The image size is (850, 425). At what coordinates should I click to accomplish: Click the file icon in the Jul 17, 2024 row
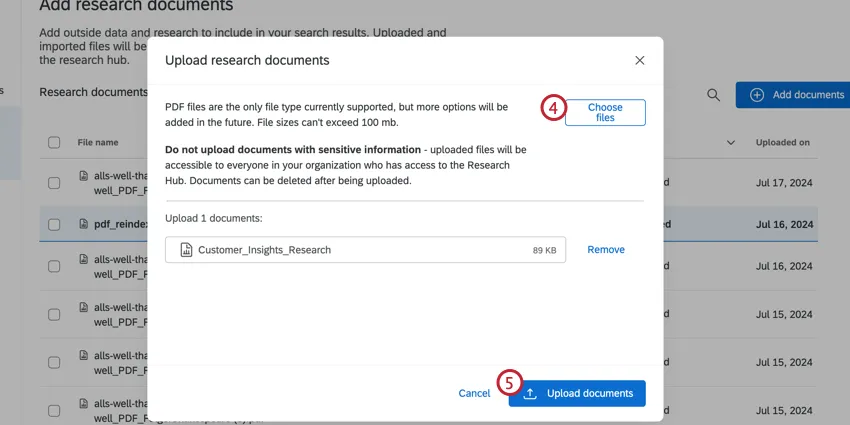pos(84,177)
